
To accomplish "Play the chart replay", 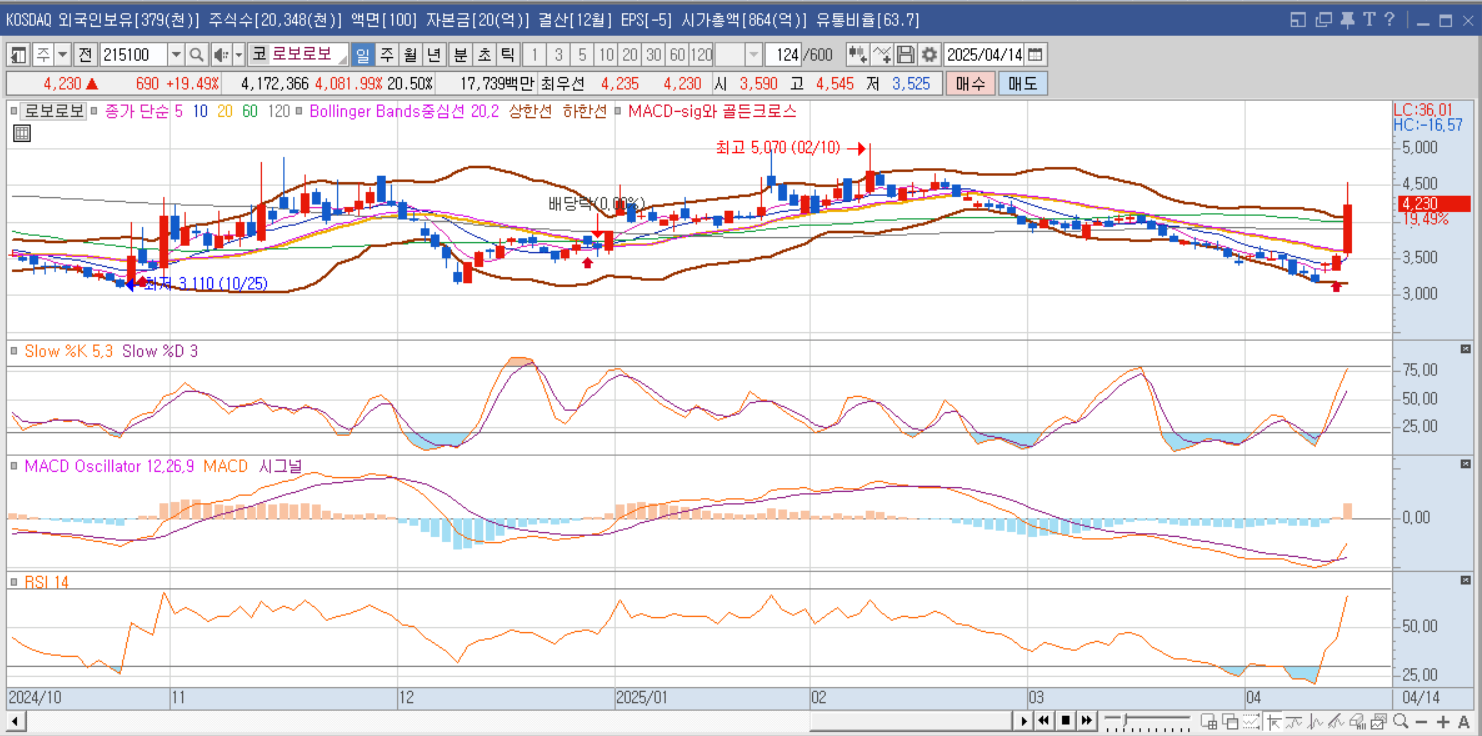I will [1023, 721].
